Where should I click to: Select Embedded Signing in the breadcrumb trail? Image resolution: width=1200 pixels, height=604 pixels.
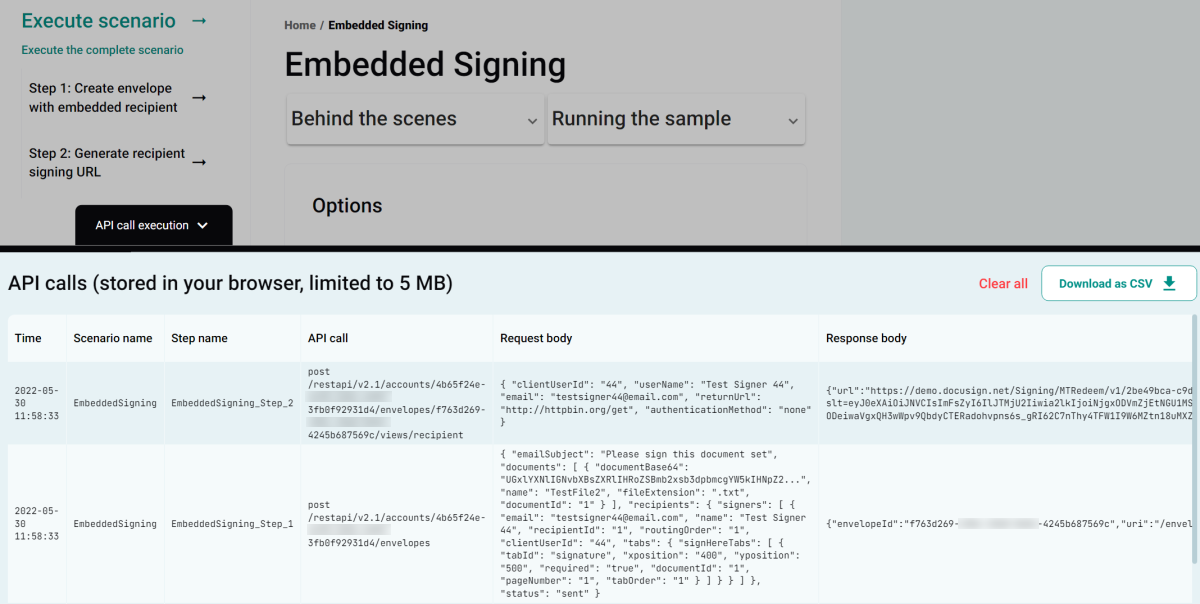tap(378, 25)
